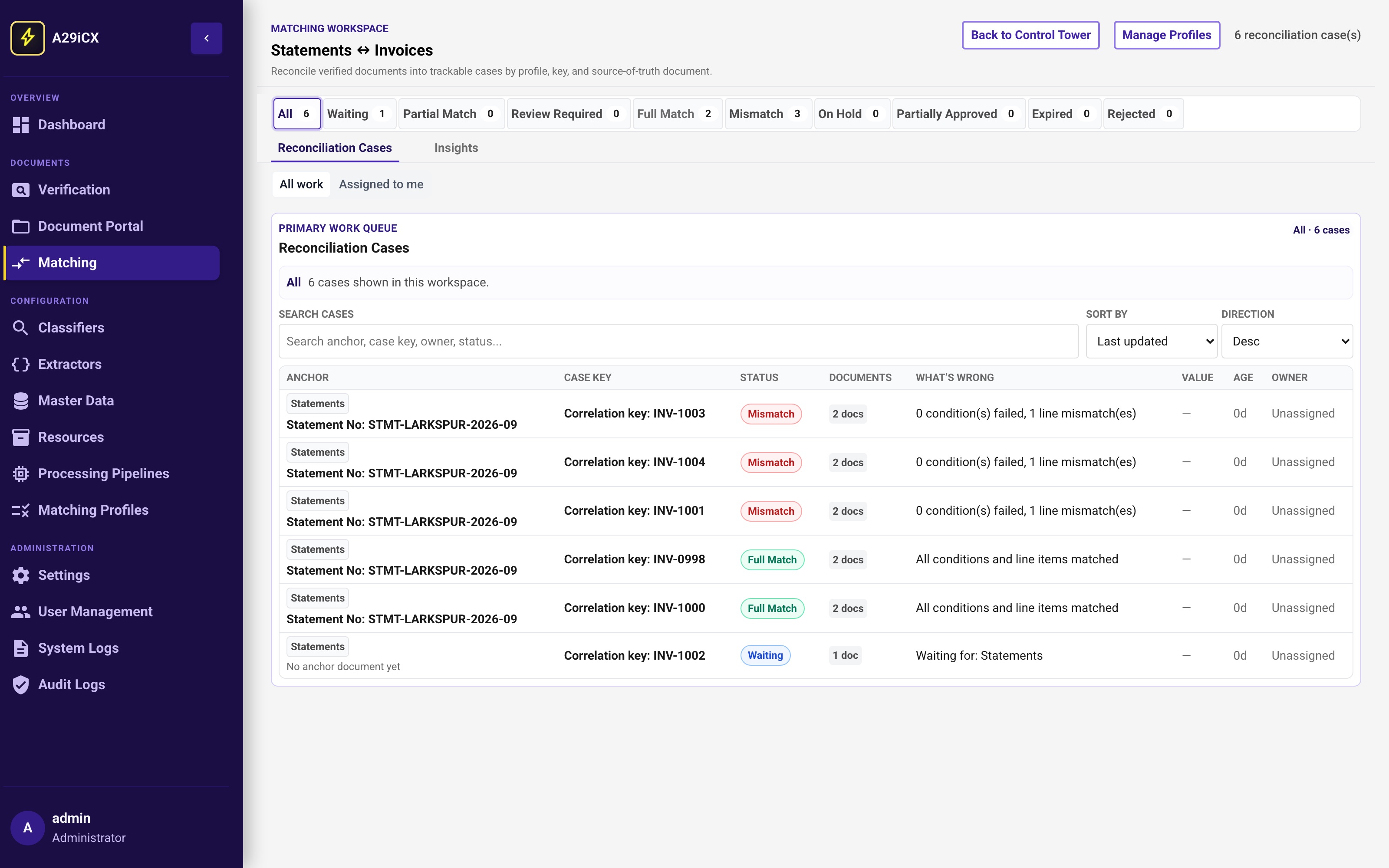Click the Manage Profiles button
This screenshot has height=868, width=1389.
pos(1166,35)
